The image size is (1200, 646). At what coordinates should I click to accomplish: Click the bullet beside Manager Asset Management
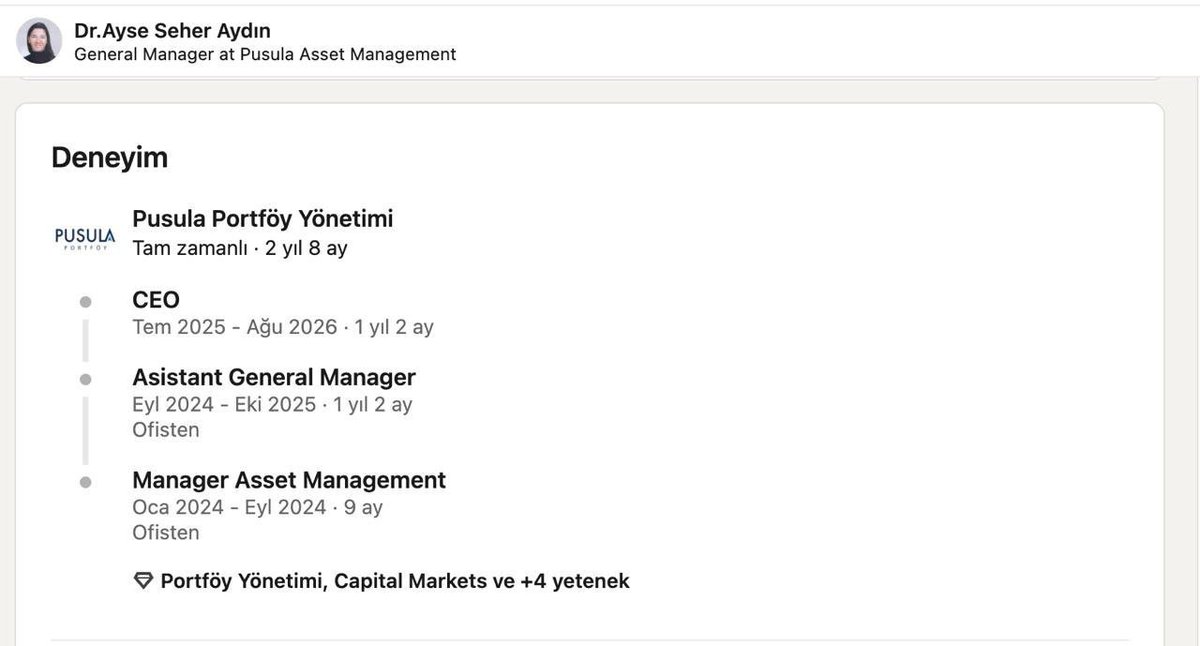pyautogui.click(x=86, y=482)
